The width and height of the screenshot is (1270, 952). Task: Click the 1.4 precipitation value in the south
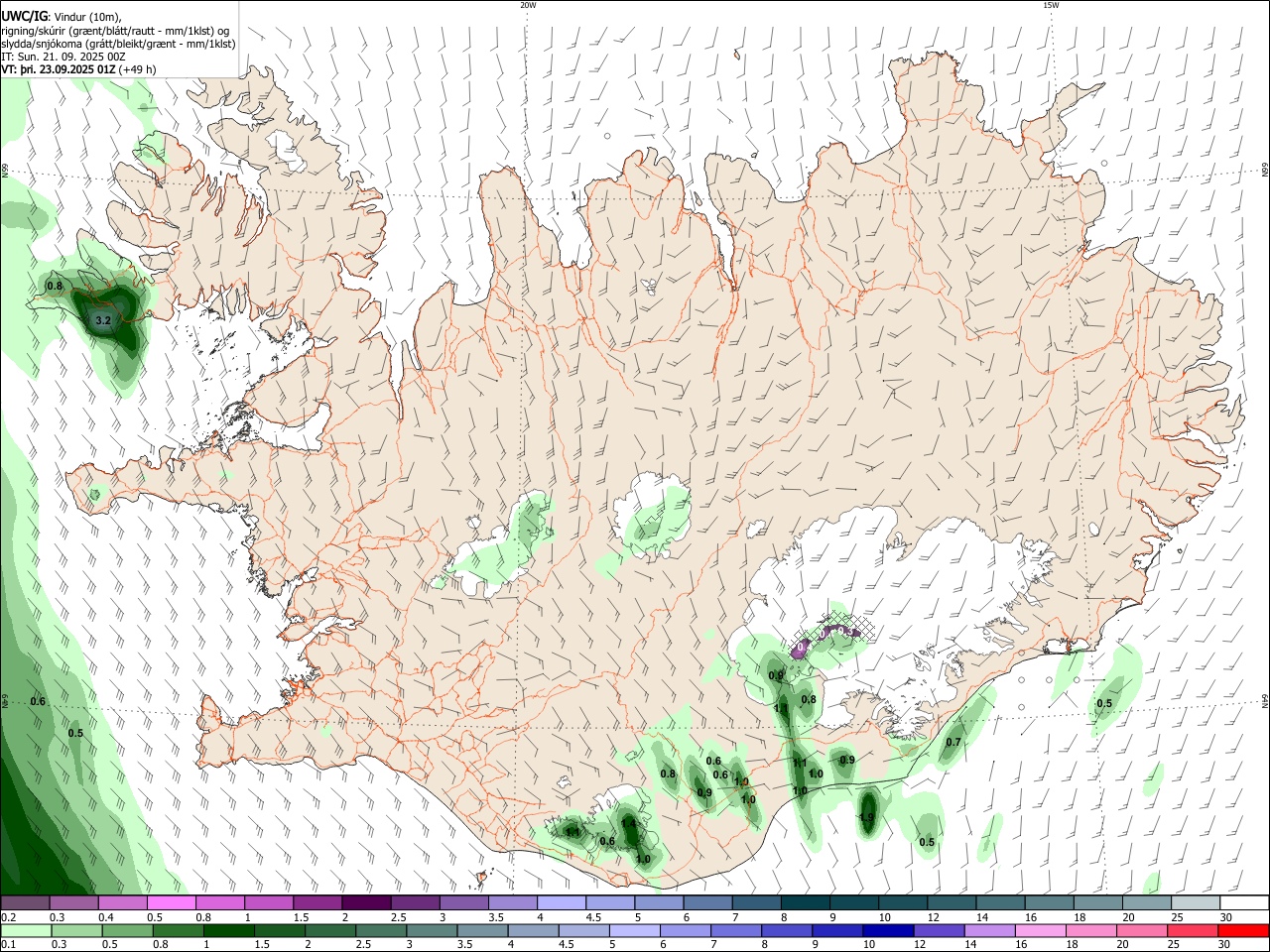point(628,823)
